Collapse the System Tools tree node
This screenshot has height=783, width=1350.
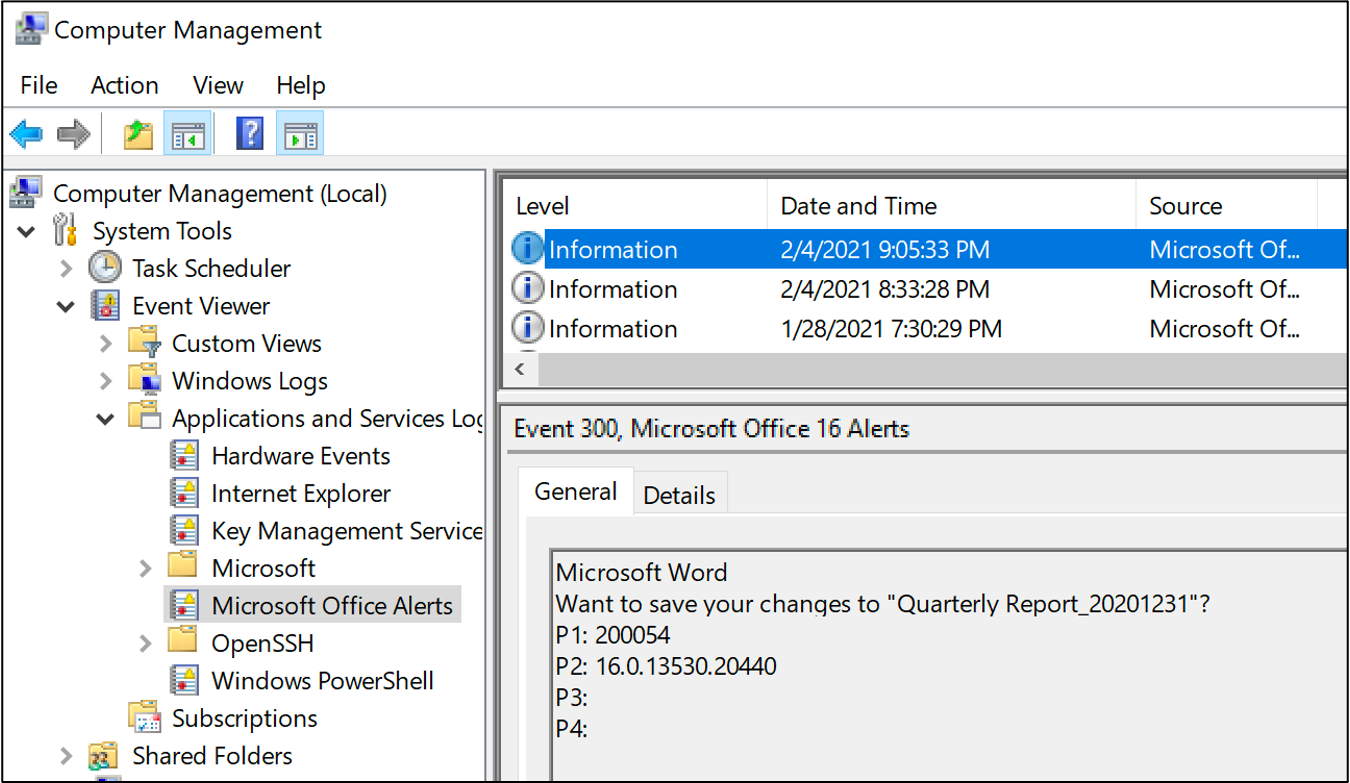point(27,230)
